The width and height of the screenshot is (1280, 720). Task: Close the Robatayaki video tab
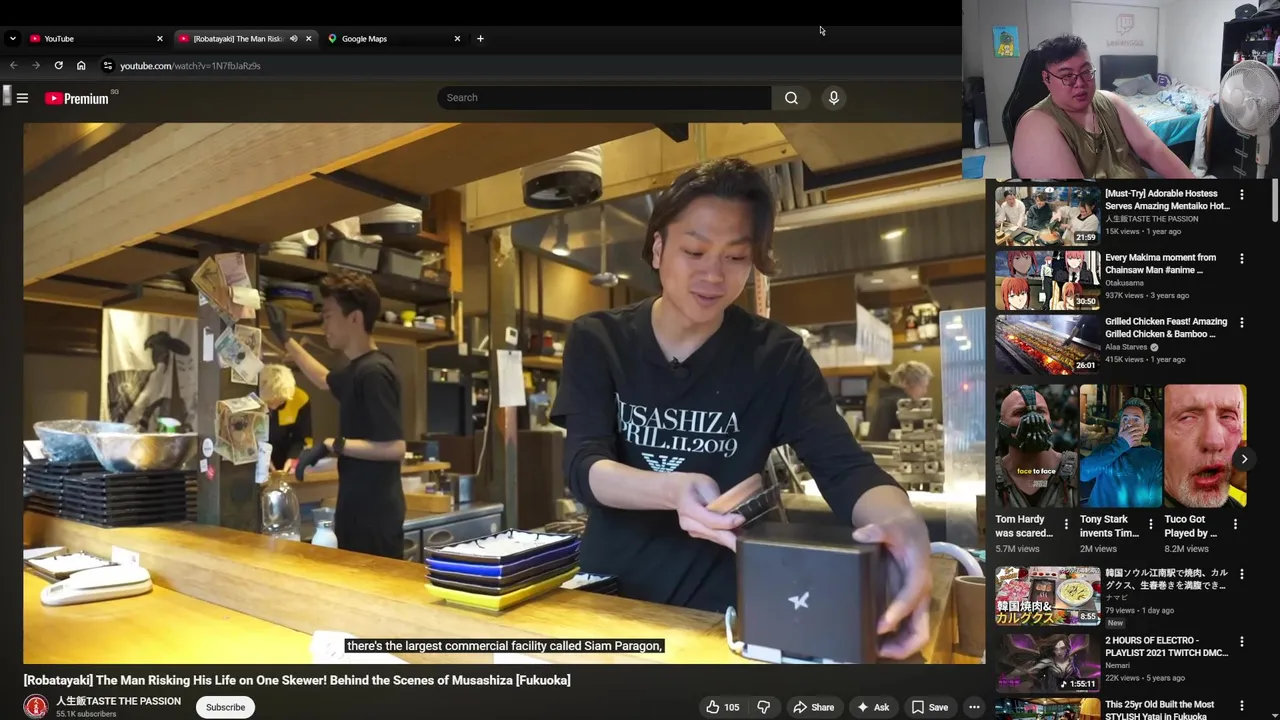coord(308,39)
